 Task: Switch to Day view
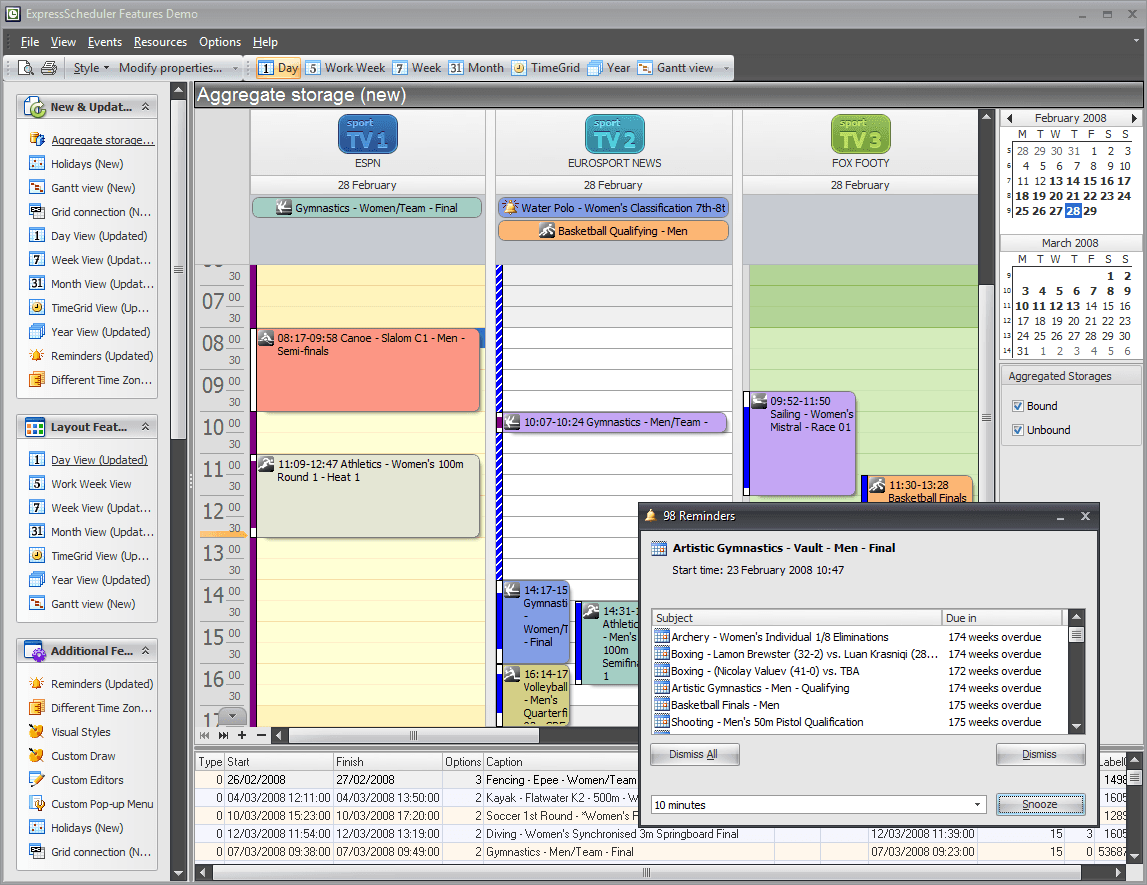coord(279,68)
